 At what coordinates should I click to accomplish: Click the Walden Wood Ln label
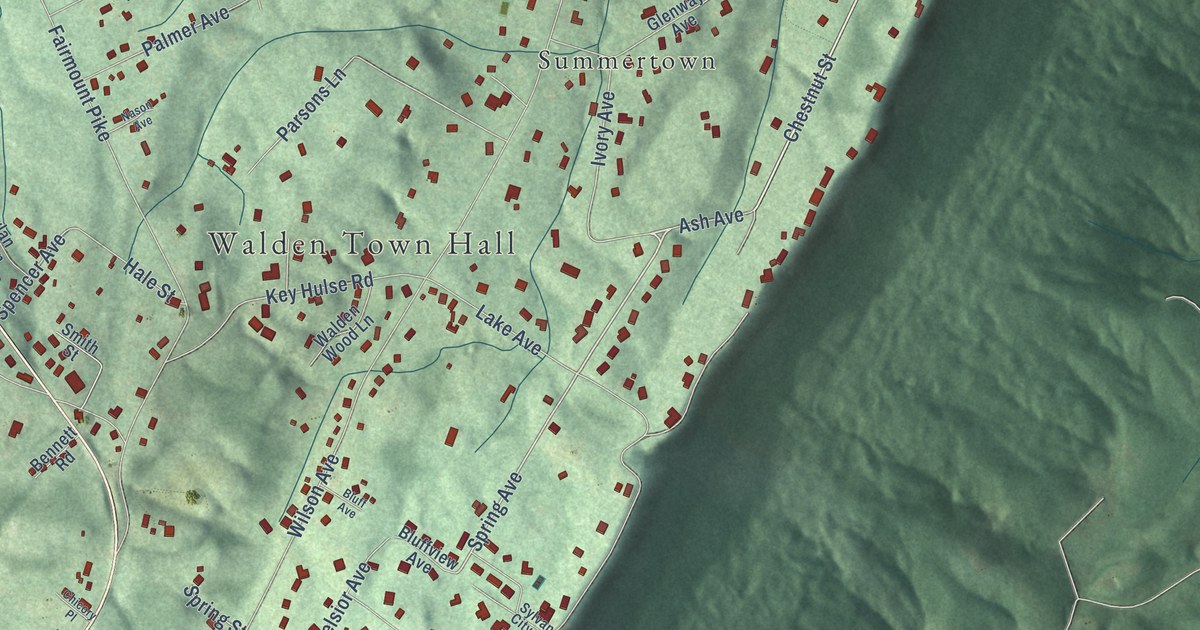[x=343, y=333]
